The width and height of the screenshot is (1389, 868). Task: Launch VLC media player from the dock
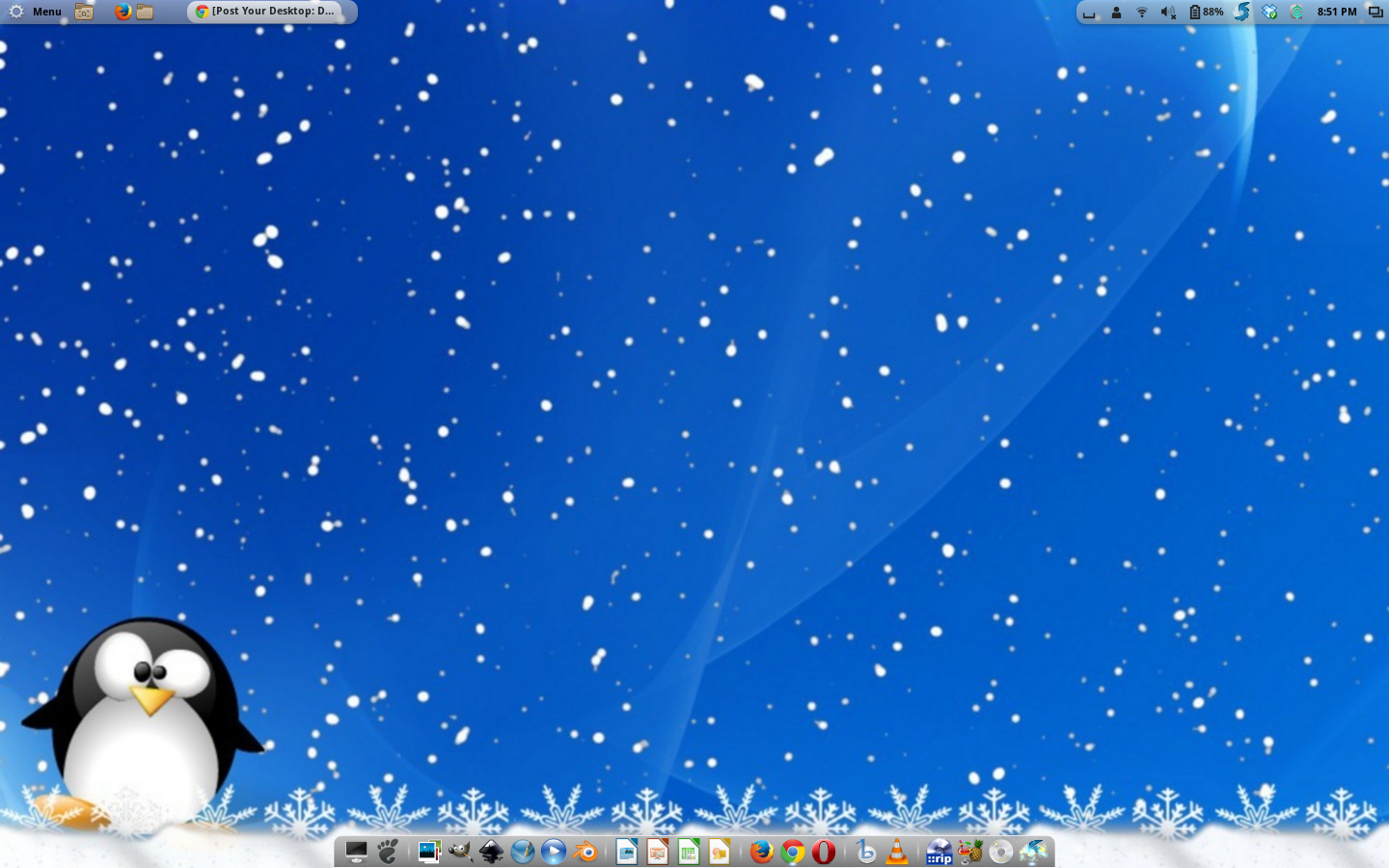pyautogui.click(x=897, y=852)
